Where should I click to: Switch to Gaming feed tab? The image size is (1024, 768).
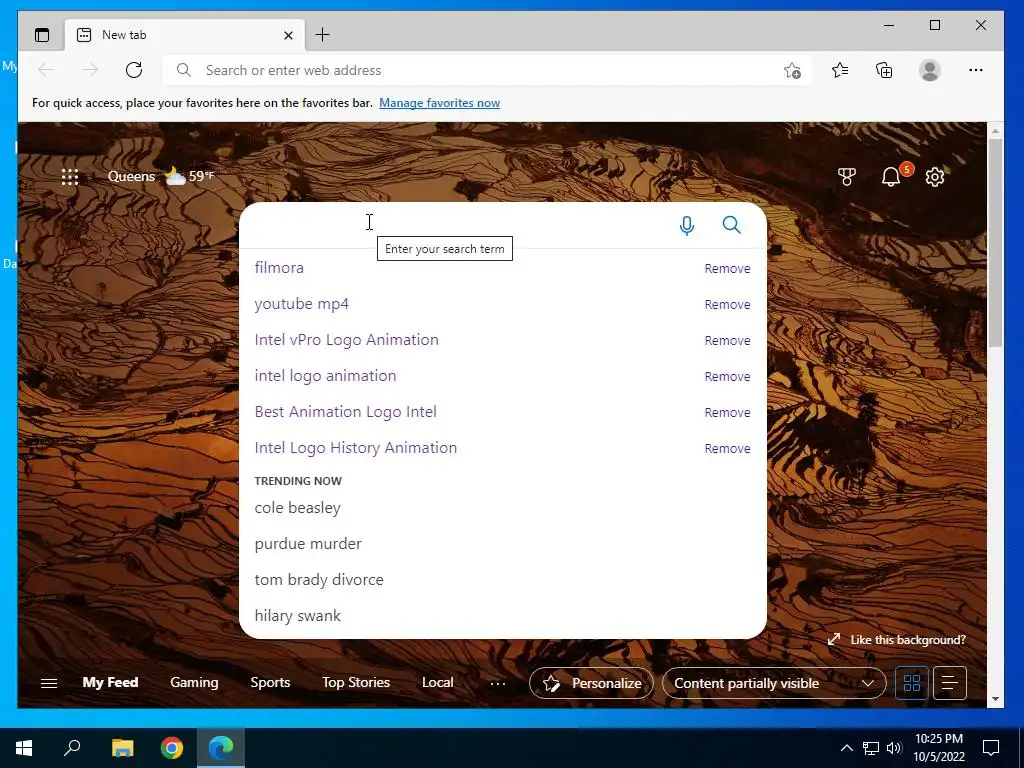[194, 682]
